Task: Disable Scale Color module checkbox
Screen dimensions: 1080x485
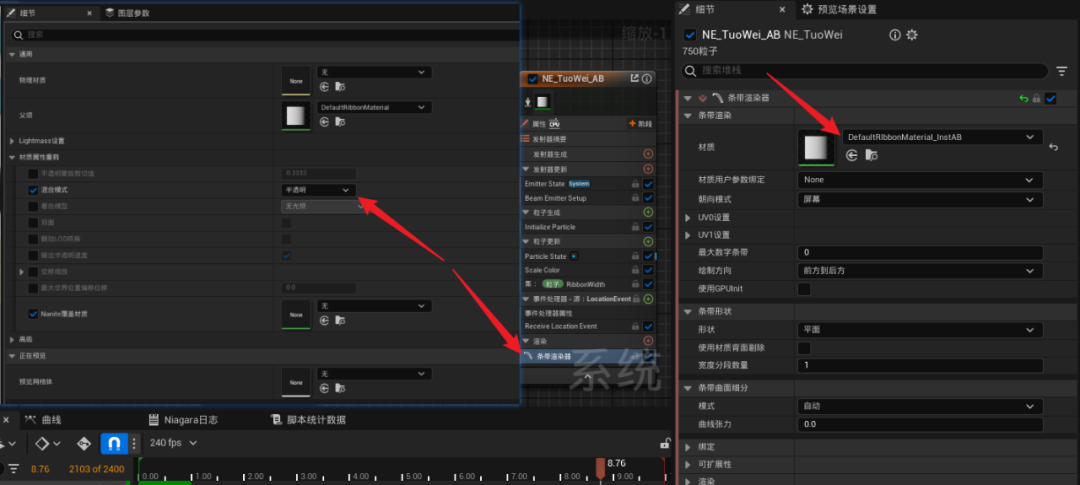Action: (647, 270)
